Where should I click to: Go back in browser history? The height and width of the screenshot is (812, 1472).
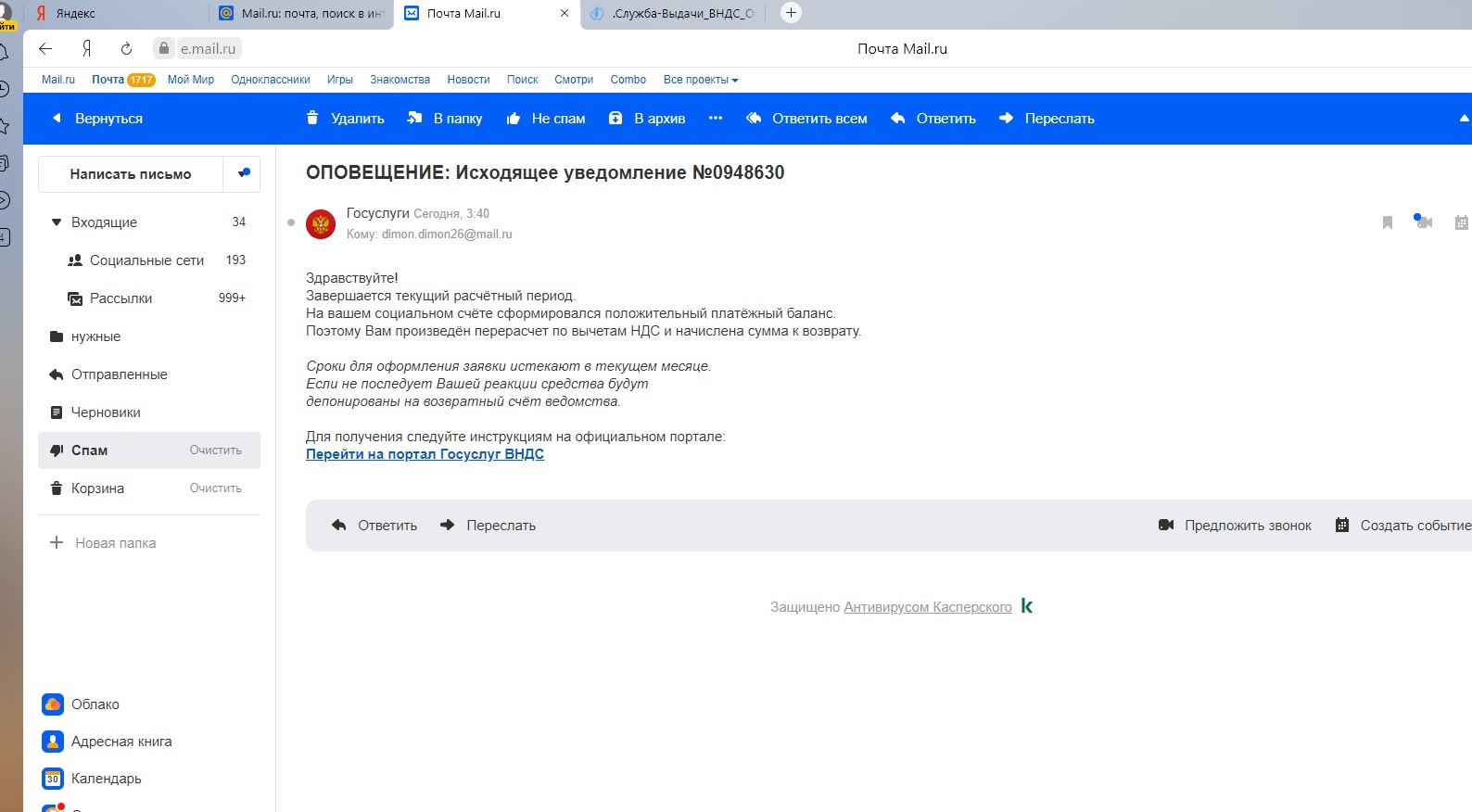point(45,48)
